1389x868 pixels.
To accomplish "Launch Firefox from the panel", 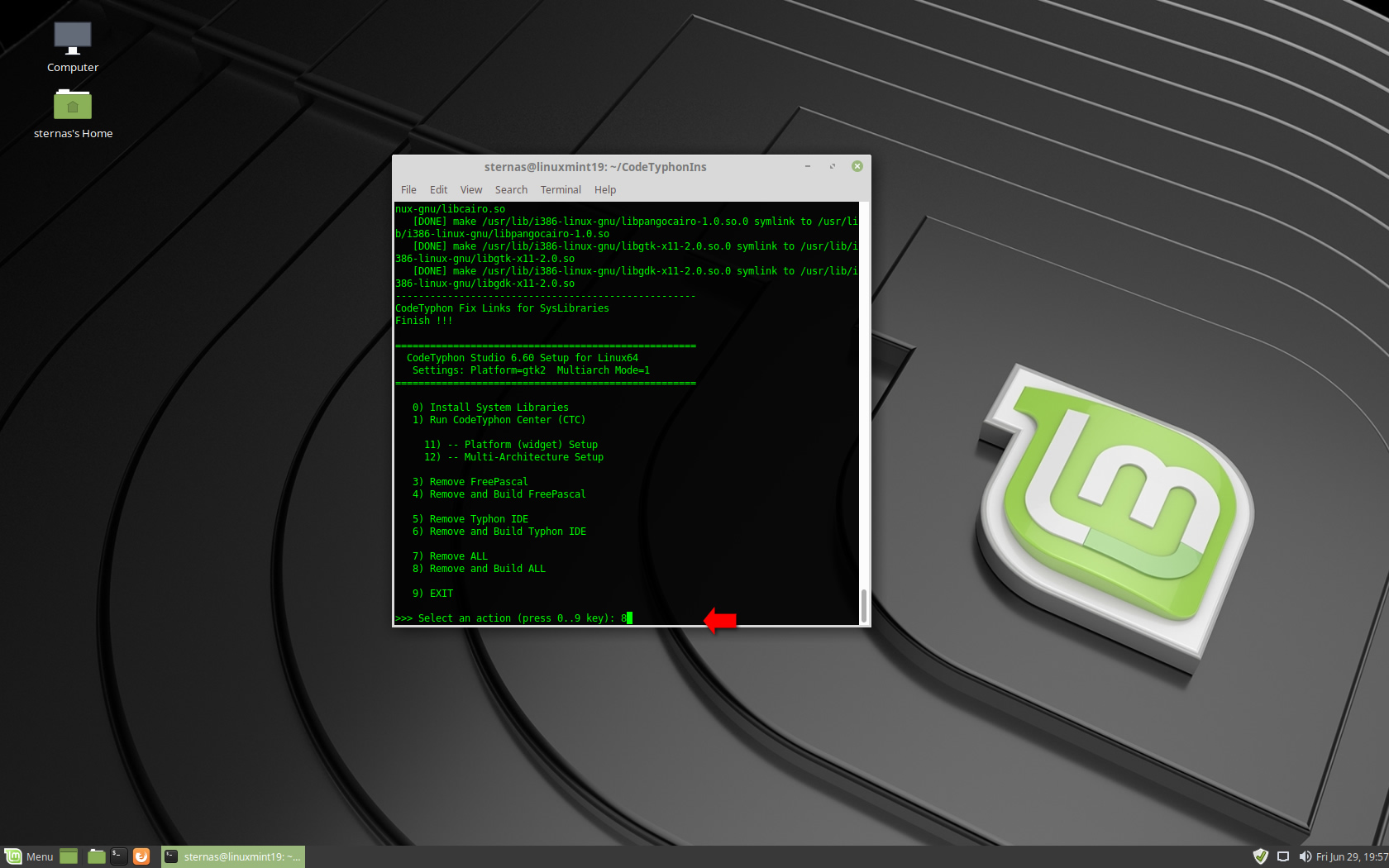I will pos(141,856).
